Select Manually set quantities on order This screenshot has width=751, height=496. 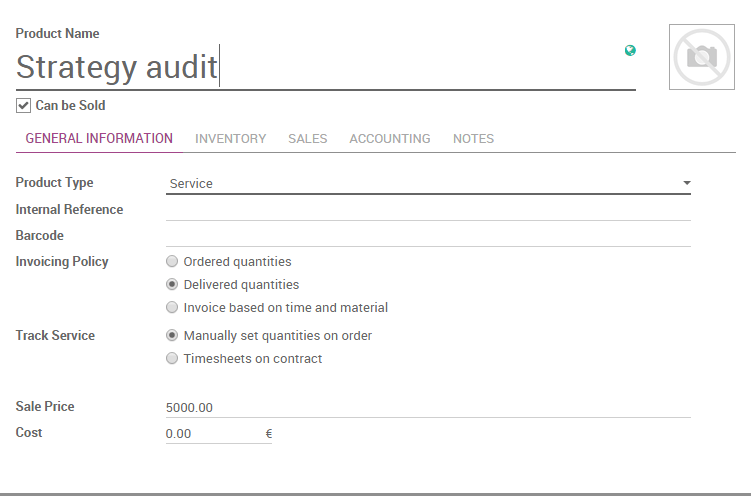173,336
